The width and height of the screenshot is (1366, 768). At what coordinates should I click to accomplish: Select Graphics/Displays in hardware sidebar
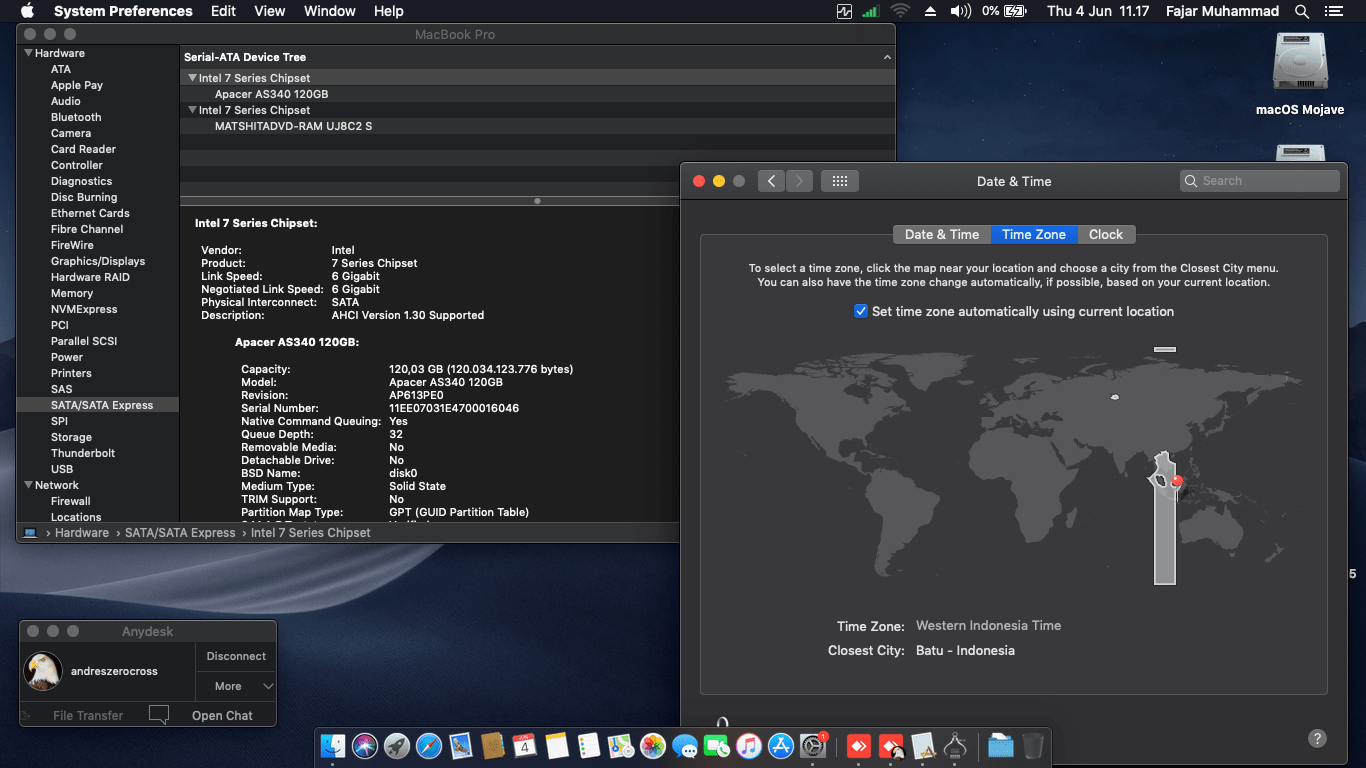point(98,261)
